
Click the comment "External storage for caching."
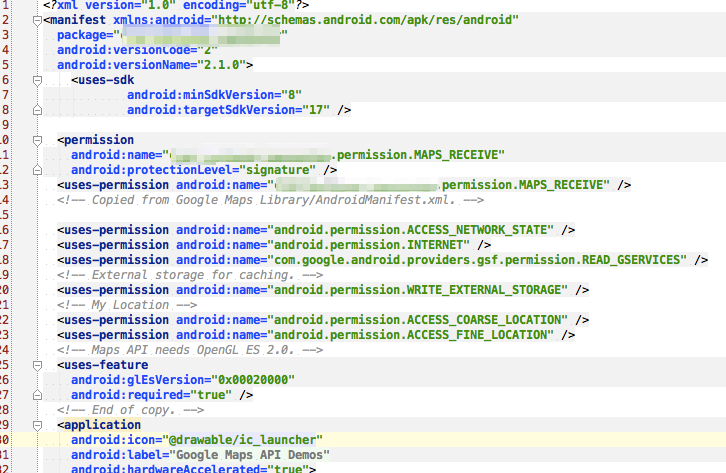[190, 275]
